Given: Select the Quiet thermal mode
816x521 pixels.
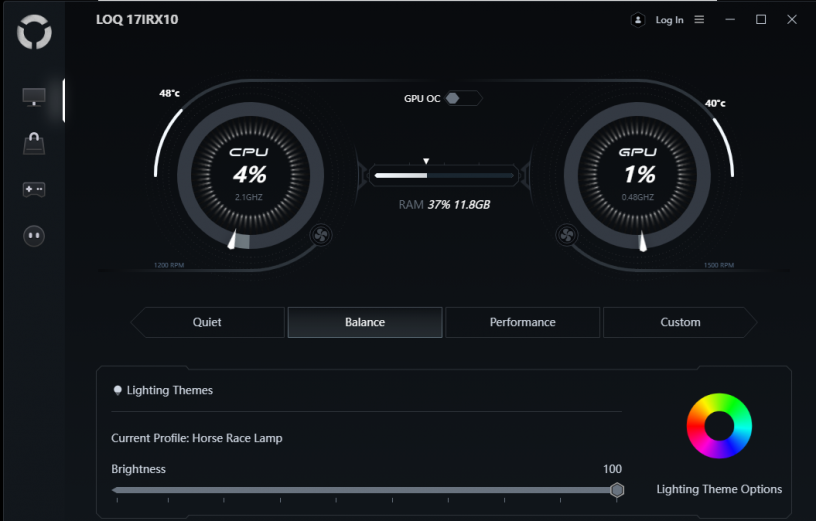Looking at the screenshot, I should (207, 322).
